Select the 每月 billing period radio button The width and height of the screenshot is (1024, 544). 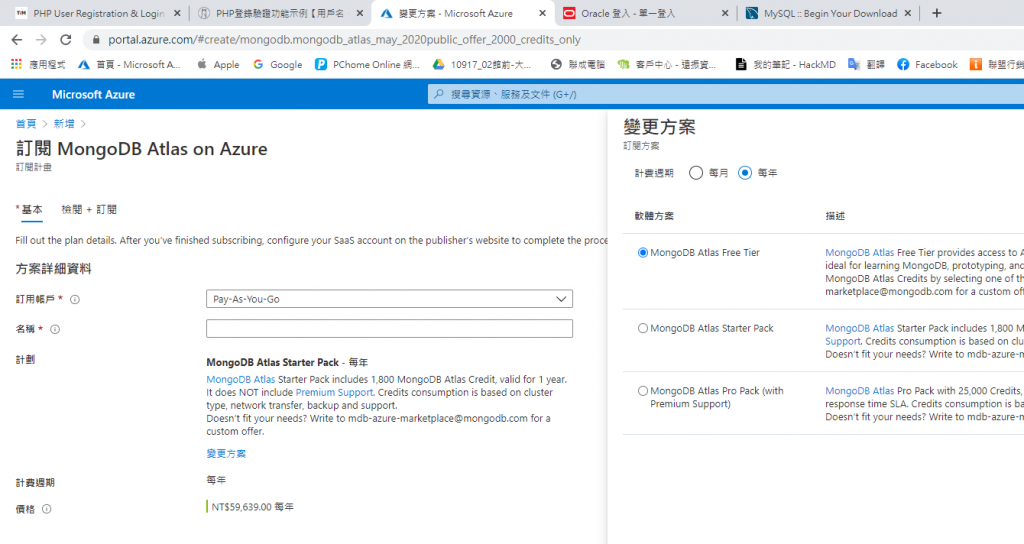tap(696, 173)
